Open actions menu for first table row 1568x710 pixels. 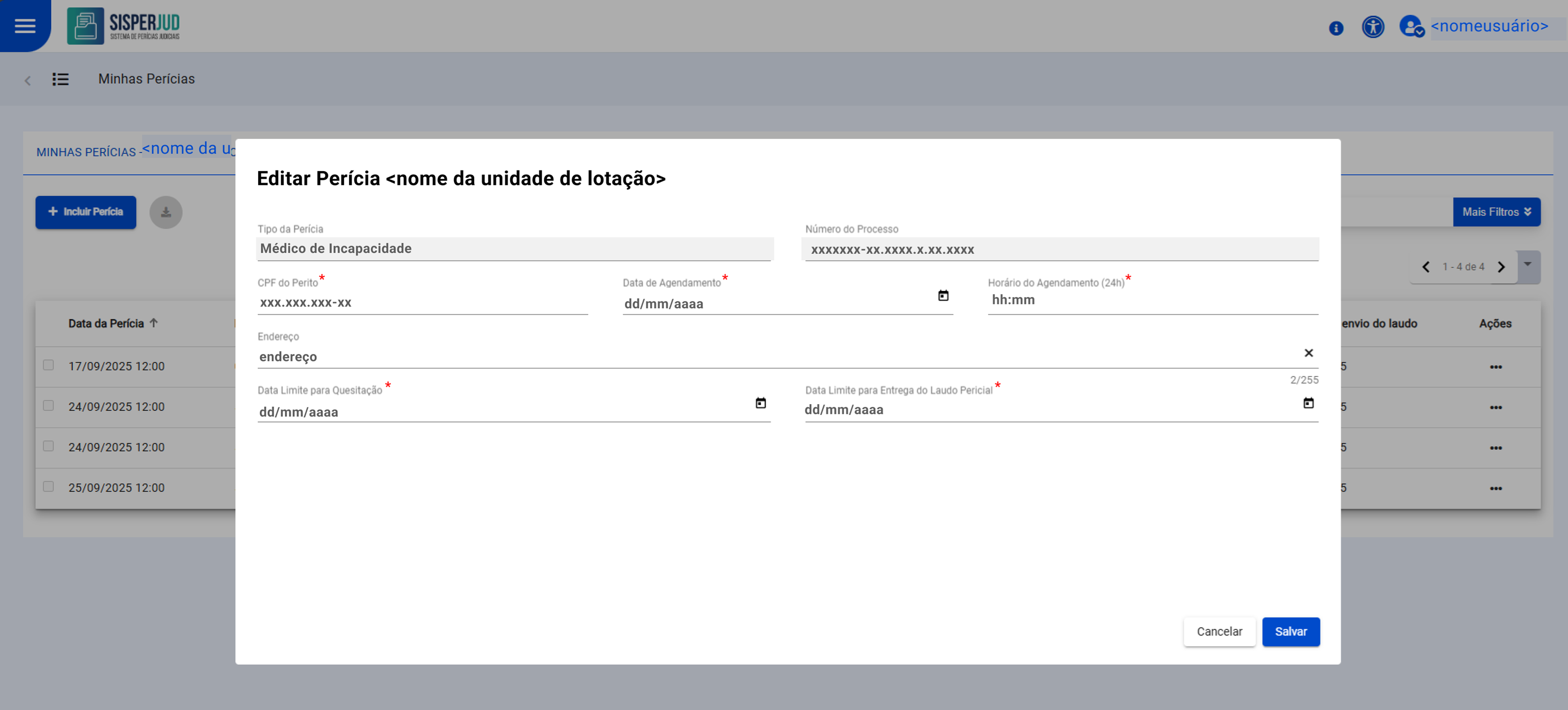pos(1496,367)
